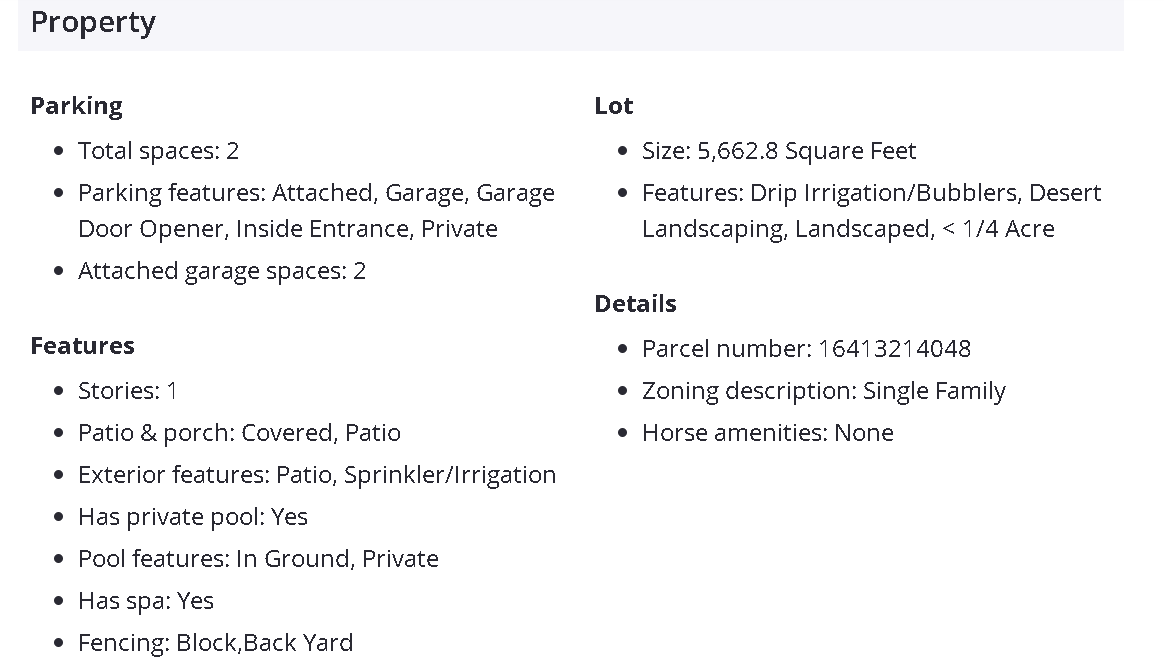Viewport: 1164px width, 670px height.
Task: Click the Patio & porch entry
Action: tap(239, 433)
